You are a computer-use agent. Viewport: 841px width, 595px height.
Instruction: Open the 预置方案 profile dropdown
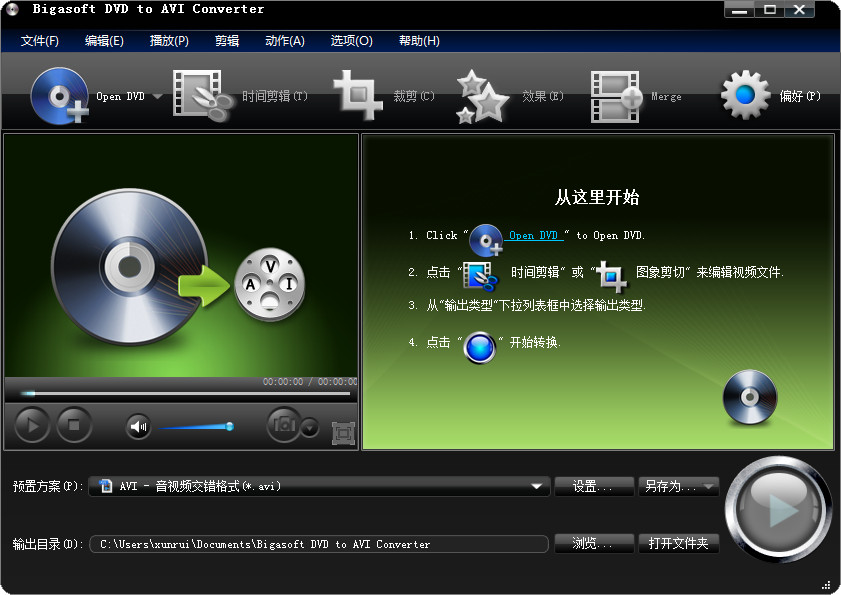[x=319, y=486]
